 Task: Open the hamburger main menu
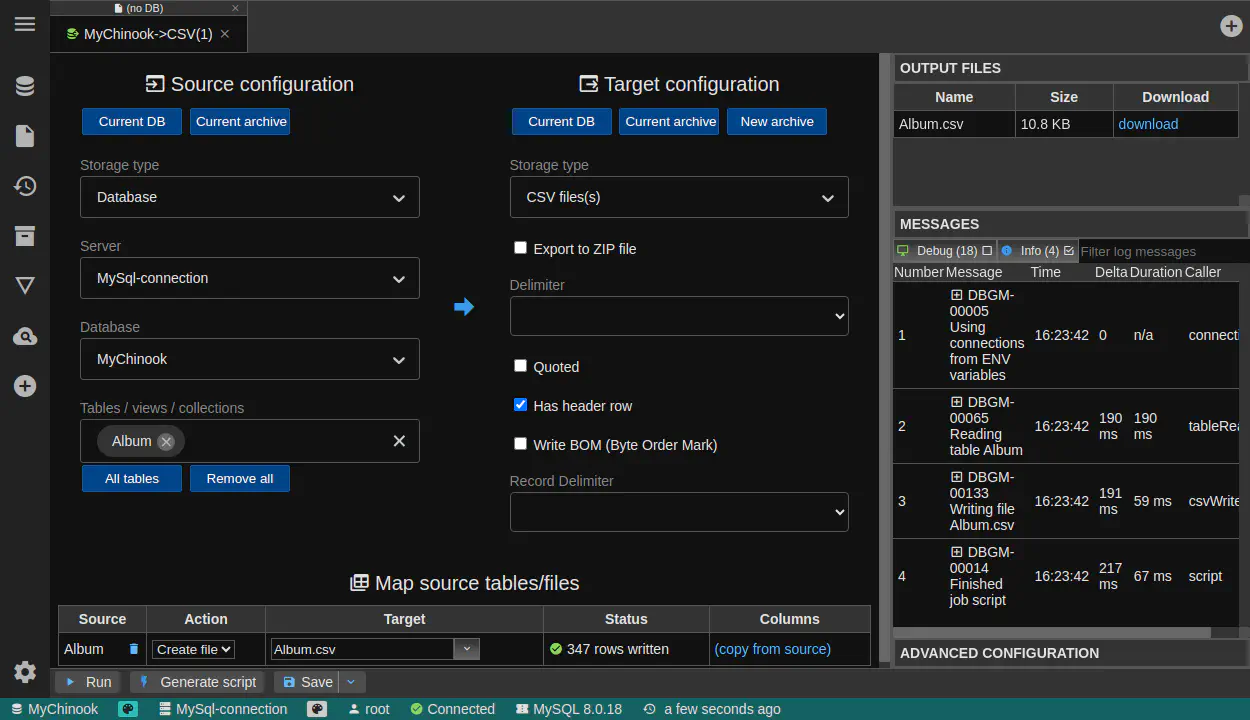pyautogui.click(x=25, y=24)
